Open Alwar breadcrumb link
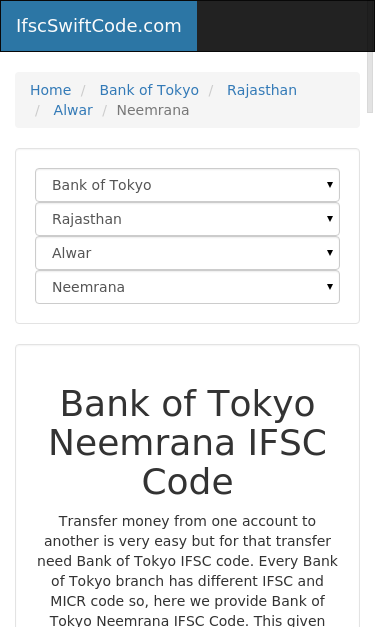375x627 pixels. tap(73, 110)
